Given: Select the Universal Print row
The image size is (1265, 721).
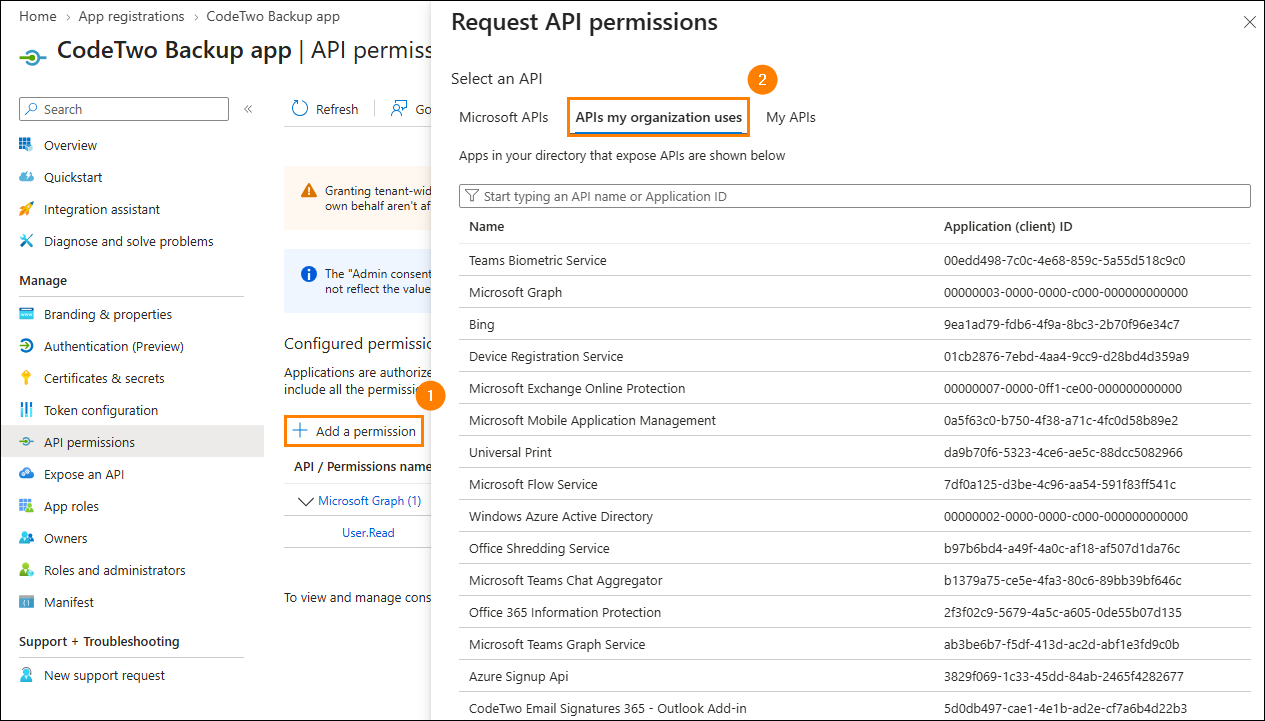Looking at the screenshot, I should pyautogui.click(x=855, y=452).
